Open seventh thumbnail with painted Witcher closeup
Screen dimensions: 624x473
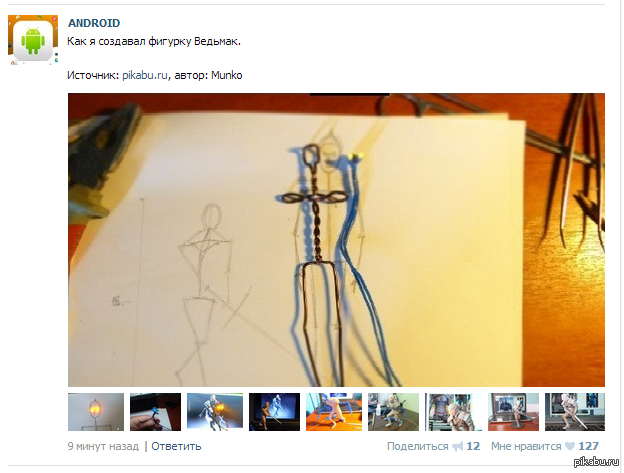click(x=453, y=412)
